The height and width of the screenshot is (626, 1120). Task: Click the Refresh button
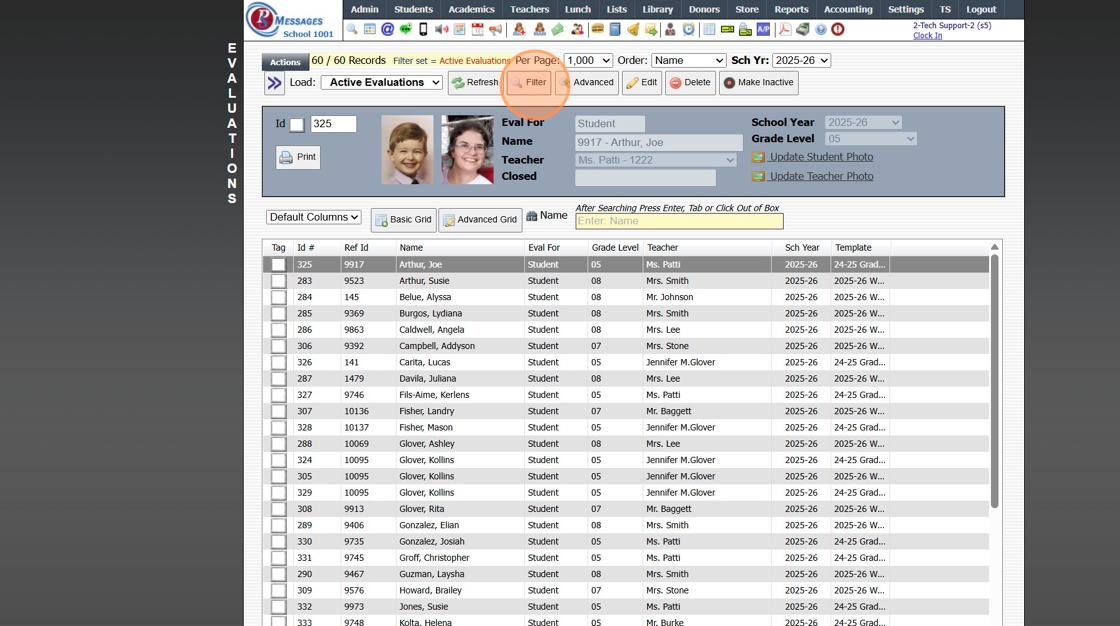[474, 83]
